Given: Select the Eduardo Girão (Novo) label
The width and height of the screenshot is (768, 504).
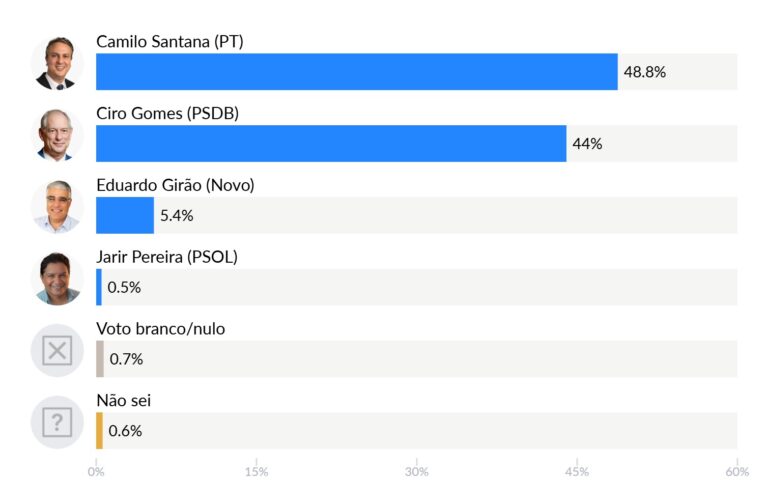Looking at the screenshot, I should pos(175,185).
